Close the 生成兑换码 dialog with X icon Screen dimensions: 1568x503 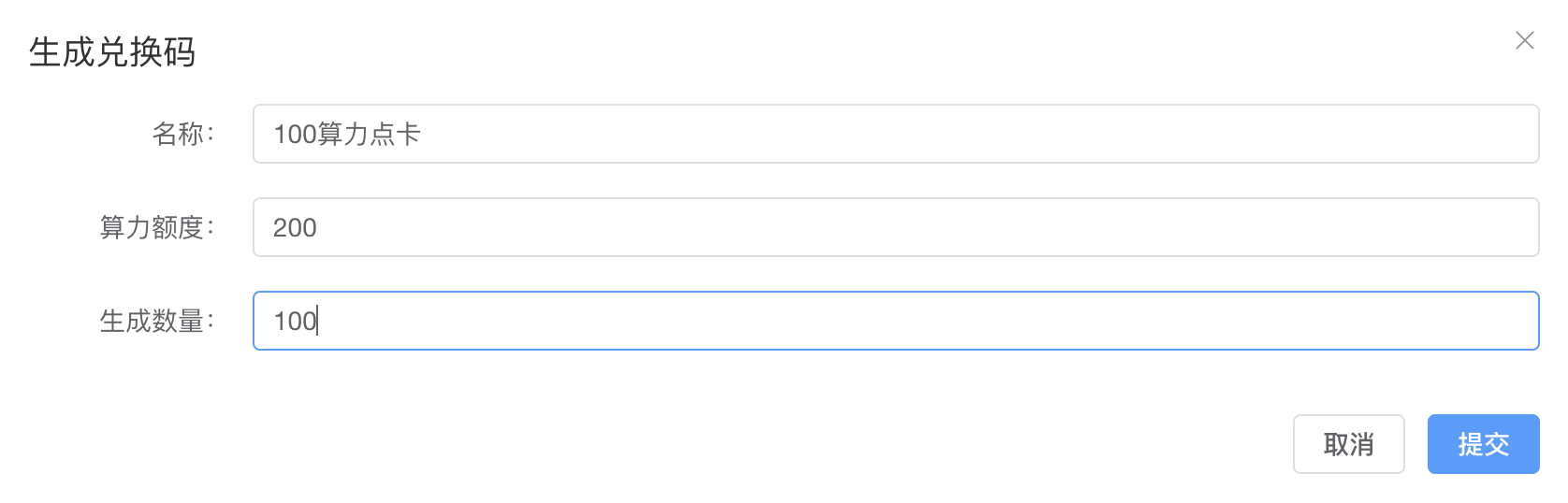pos(1525,40)
